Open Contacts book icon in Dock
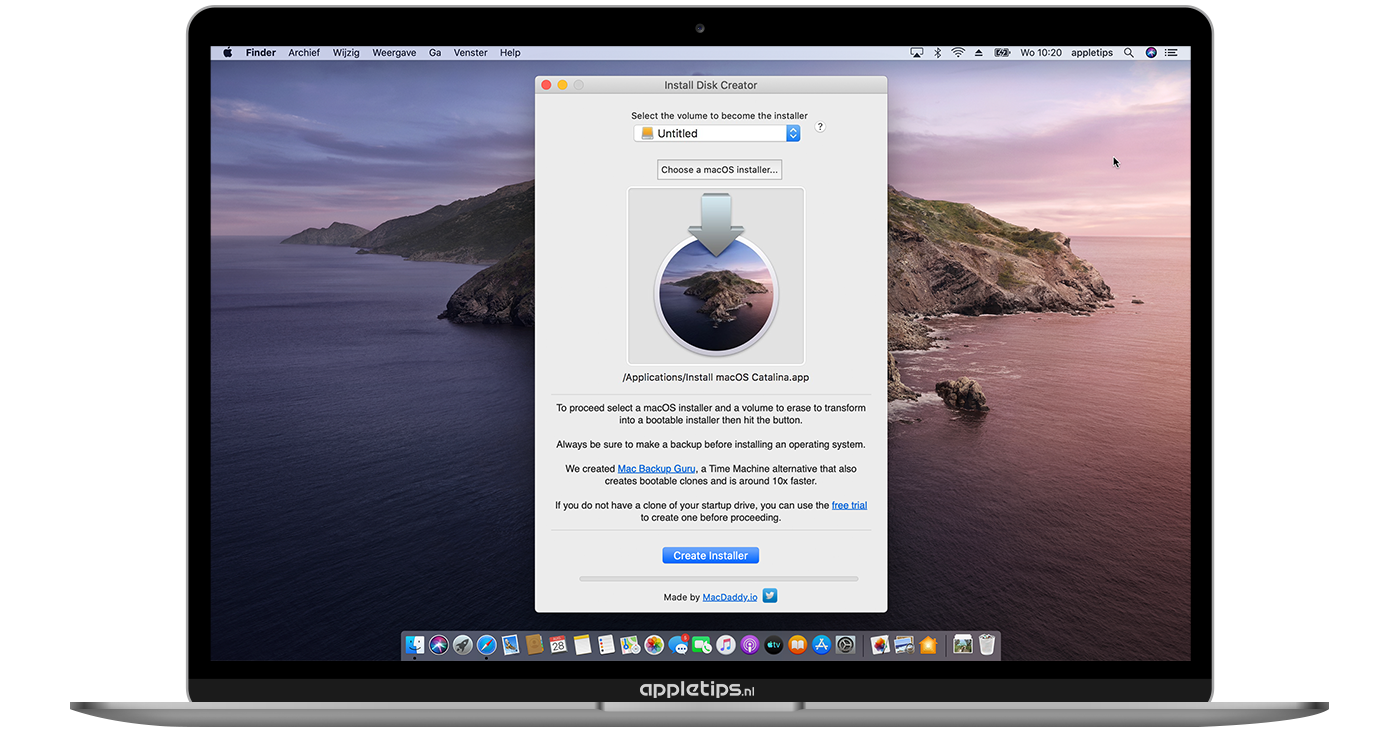Viewport: 1400px width, 733px height. 535,645
